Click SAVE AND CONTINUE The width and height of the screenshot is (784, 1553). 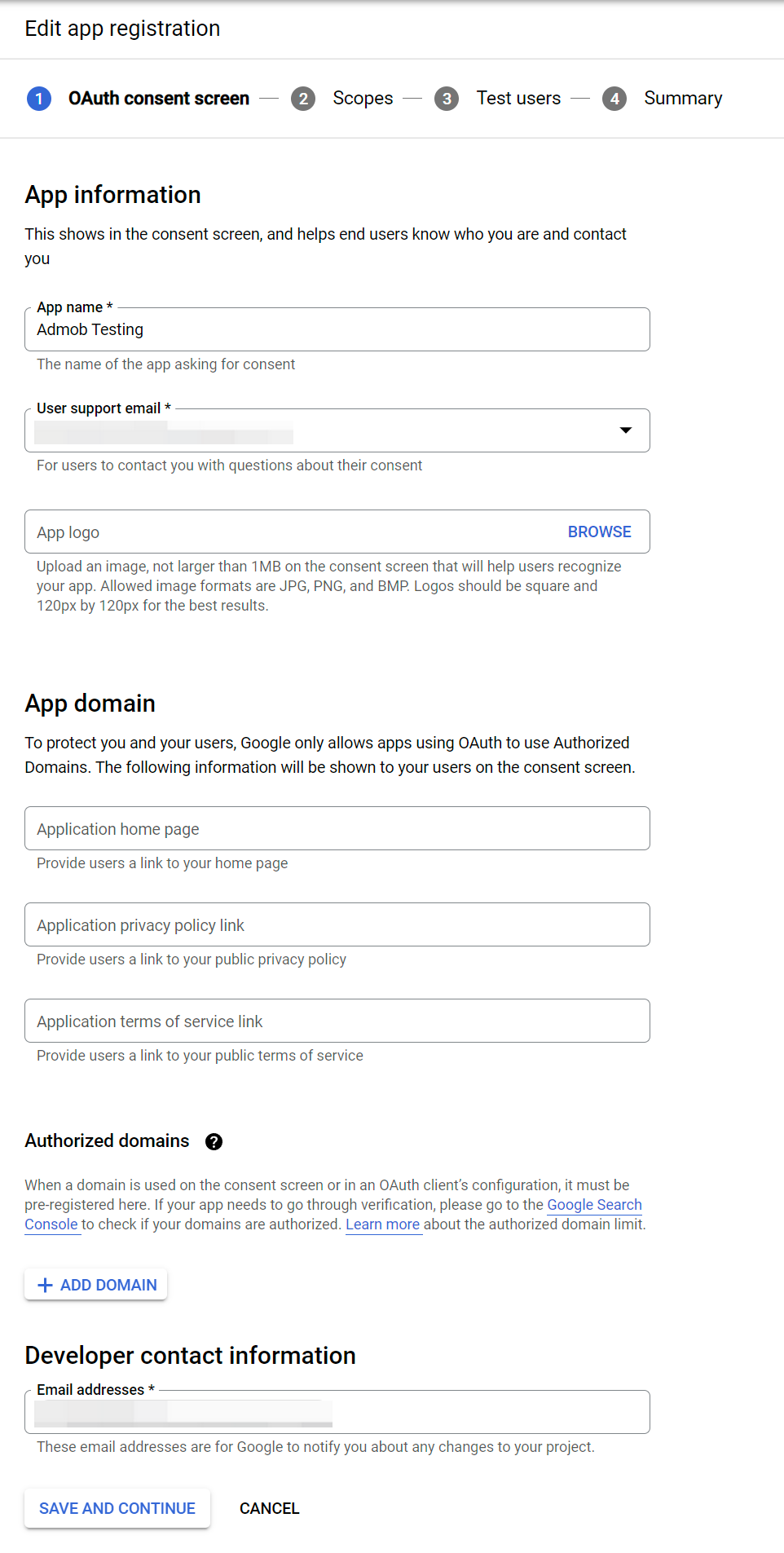click(x=117, y=1507)
